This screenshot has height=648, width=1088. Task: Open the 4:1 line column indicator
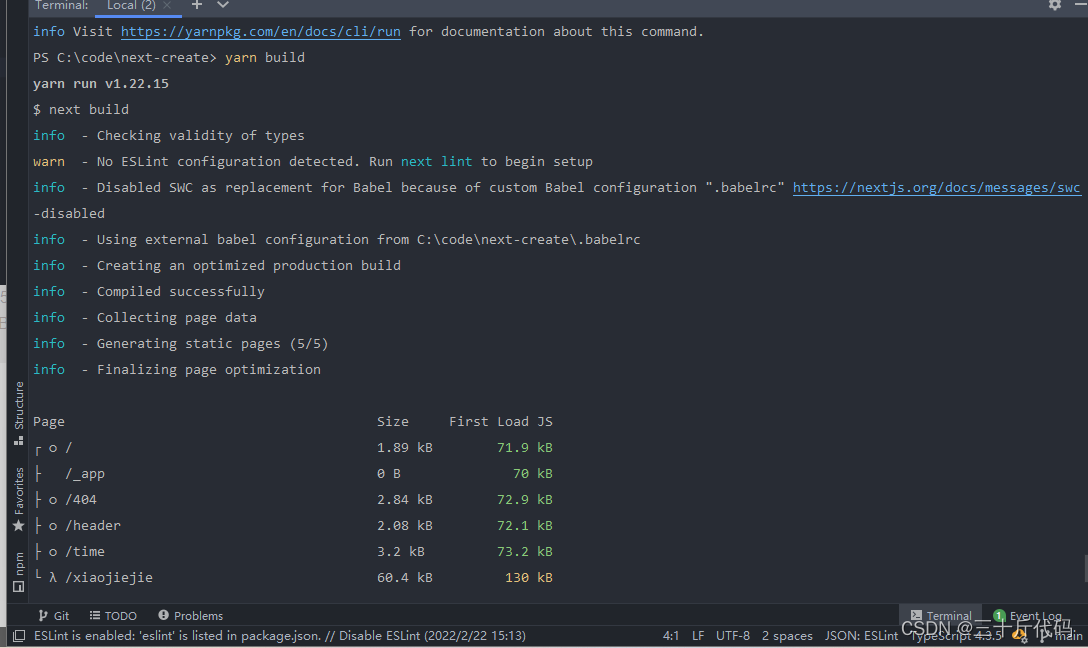click(x=671, y=636)
